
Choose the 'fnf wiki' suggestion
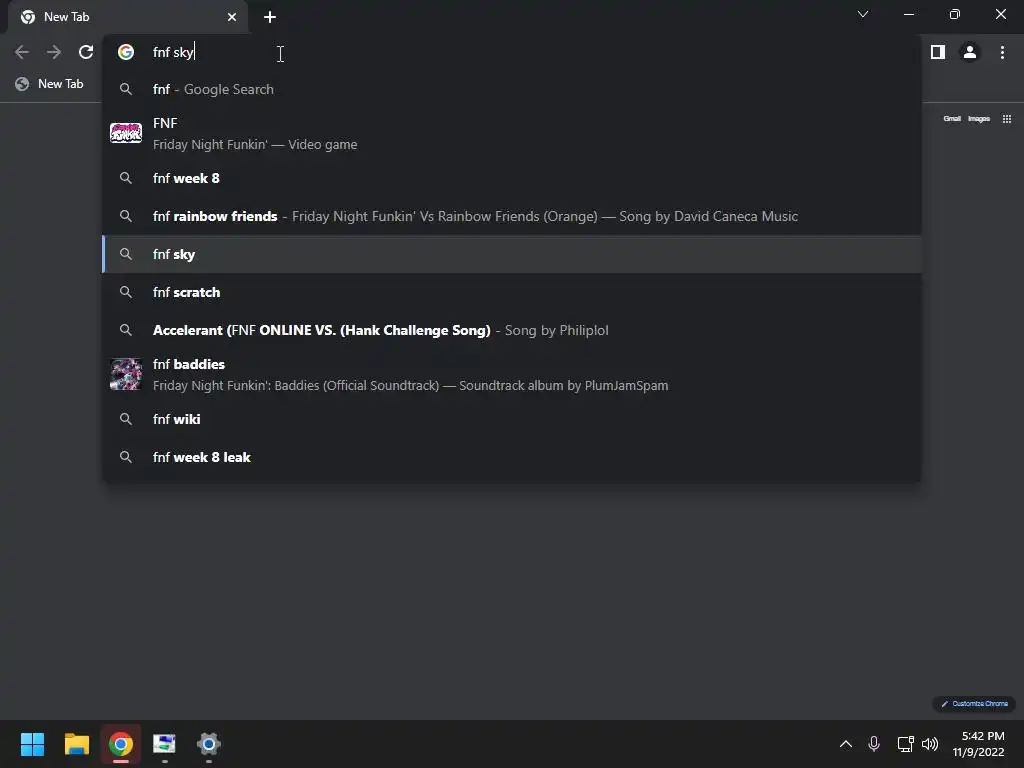(x=512, y=419)
